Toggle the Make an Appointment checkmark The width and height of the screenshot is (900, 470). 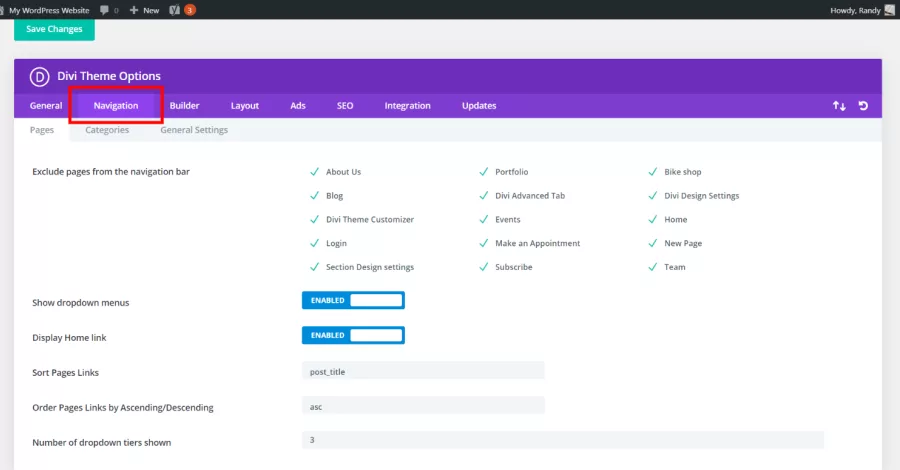pyautogui.click(x=483, y=243)
